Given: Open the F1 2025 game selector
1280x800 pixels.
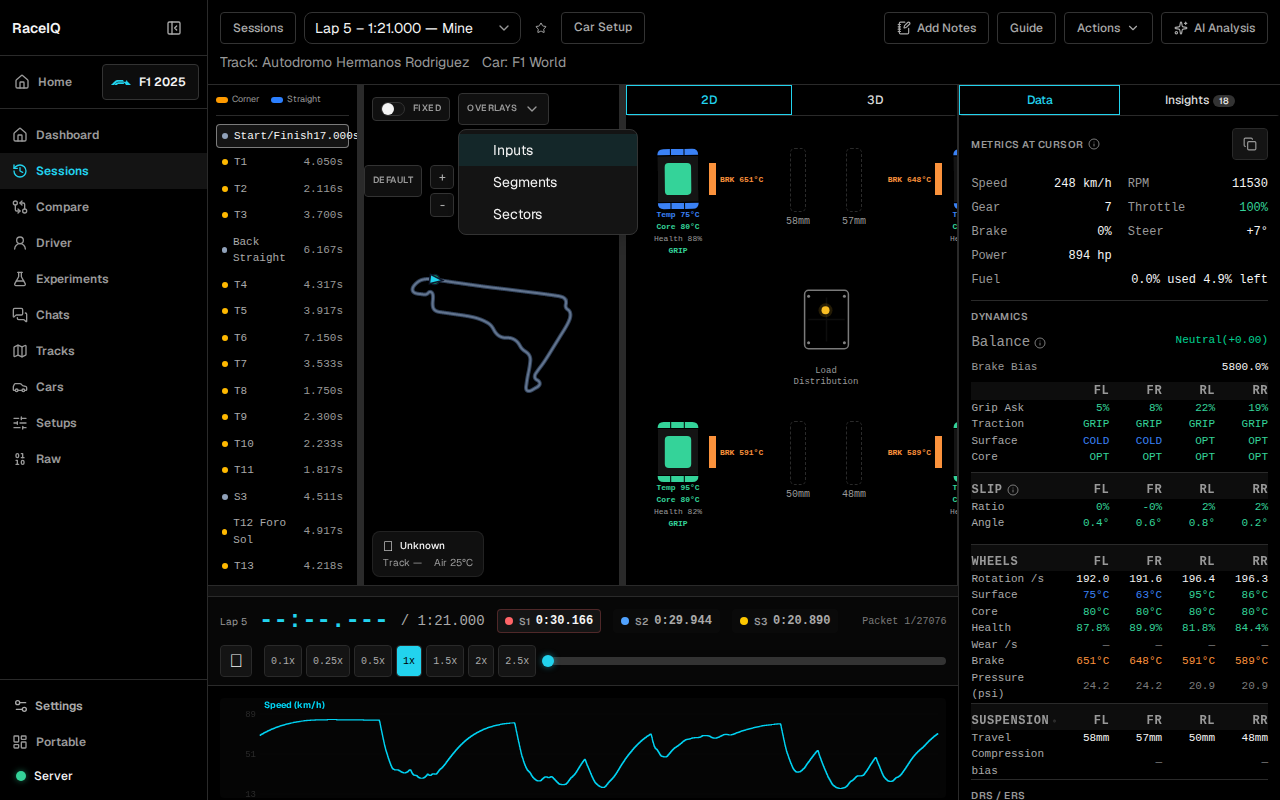Looking at the screenshot, I should [x=150, y=82].
